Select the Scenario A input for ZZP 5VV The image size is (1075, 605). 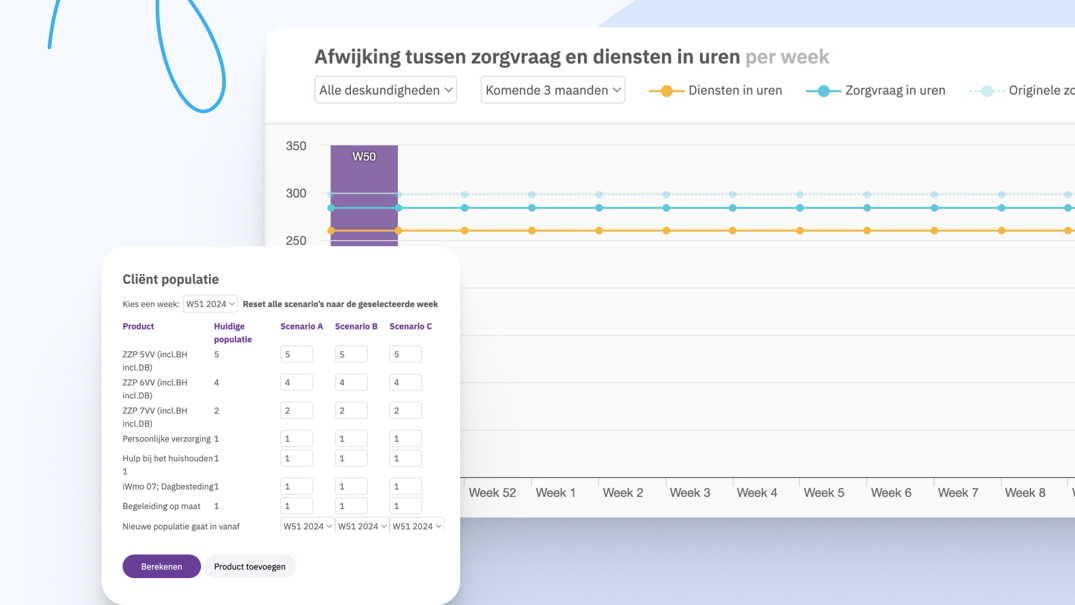point(296,354)
